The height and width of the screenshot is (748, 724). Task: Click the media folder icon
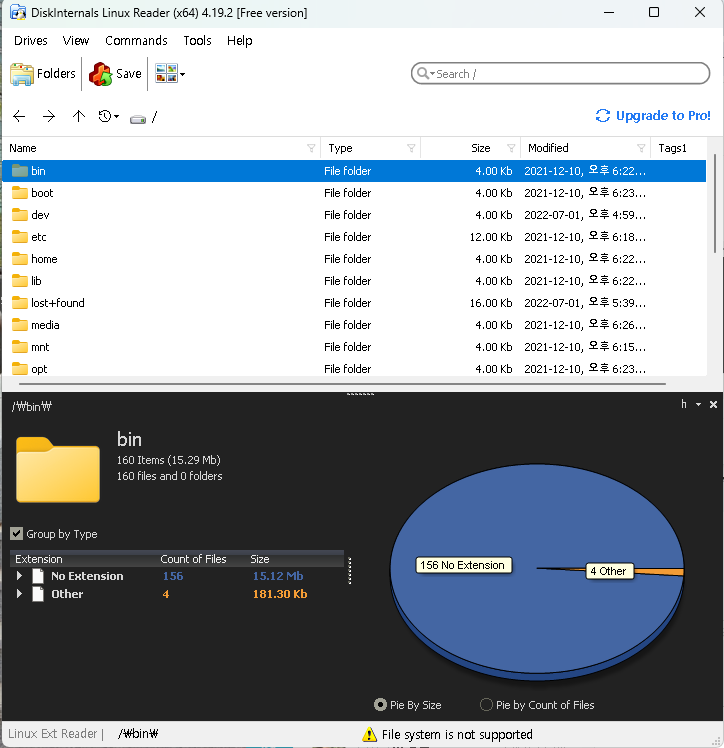(x=20, y=324)
